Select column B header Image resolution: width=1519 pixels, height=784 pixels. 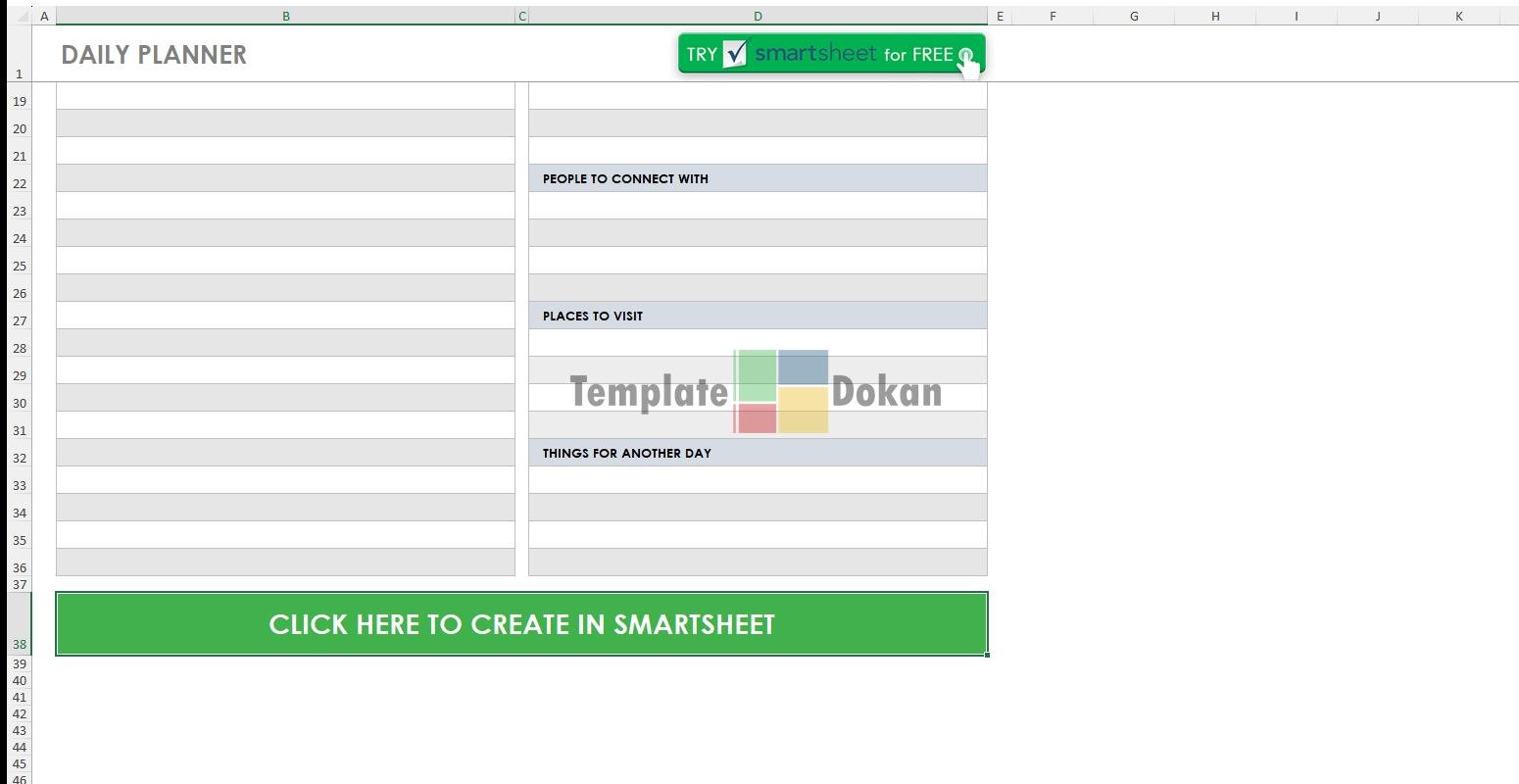pyautogui.click(x=285, y=16)
